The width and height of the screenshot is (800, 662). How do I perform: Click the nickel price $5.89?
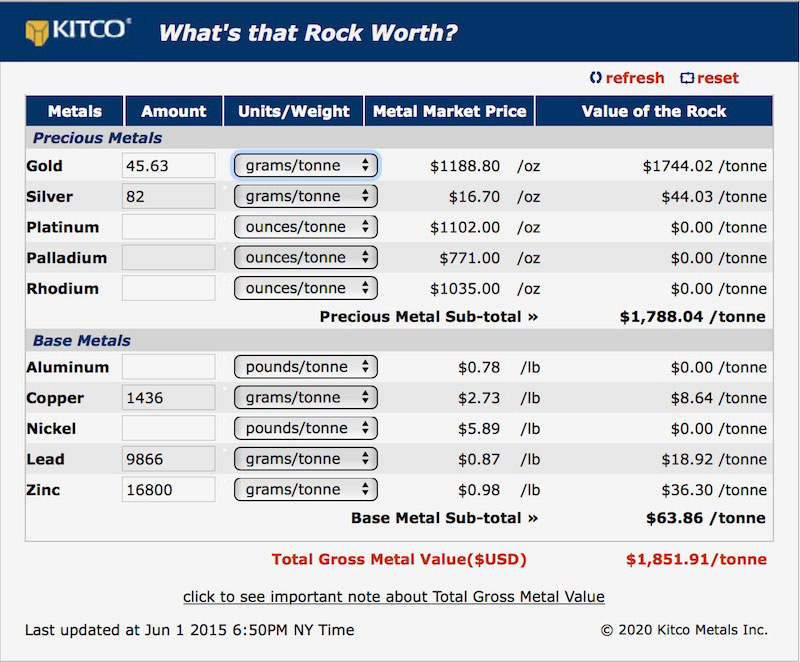479,429
